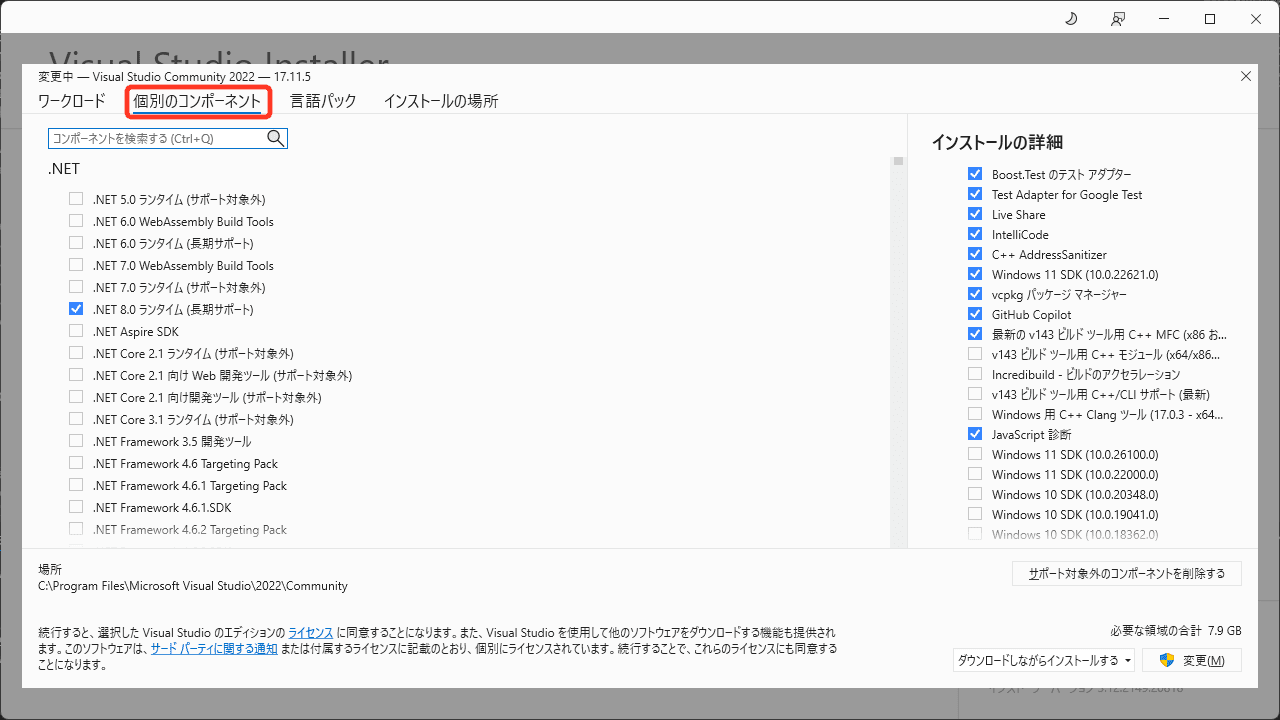Image resolution: width=1280 pixels, height=720 pixels.
Task: Open the dark theme toggle icon
Action: point(1070,18)
